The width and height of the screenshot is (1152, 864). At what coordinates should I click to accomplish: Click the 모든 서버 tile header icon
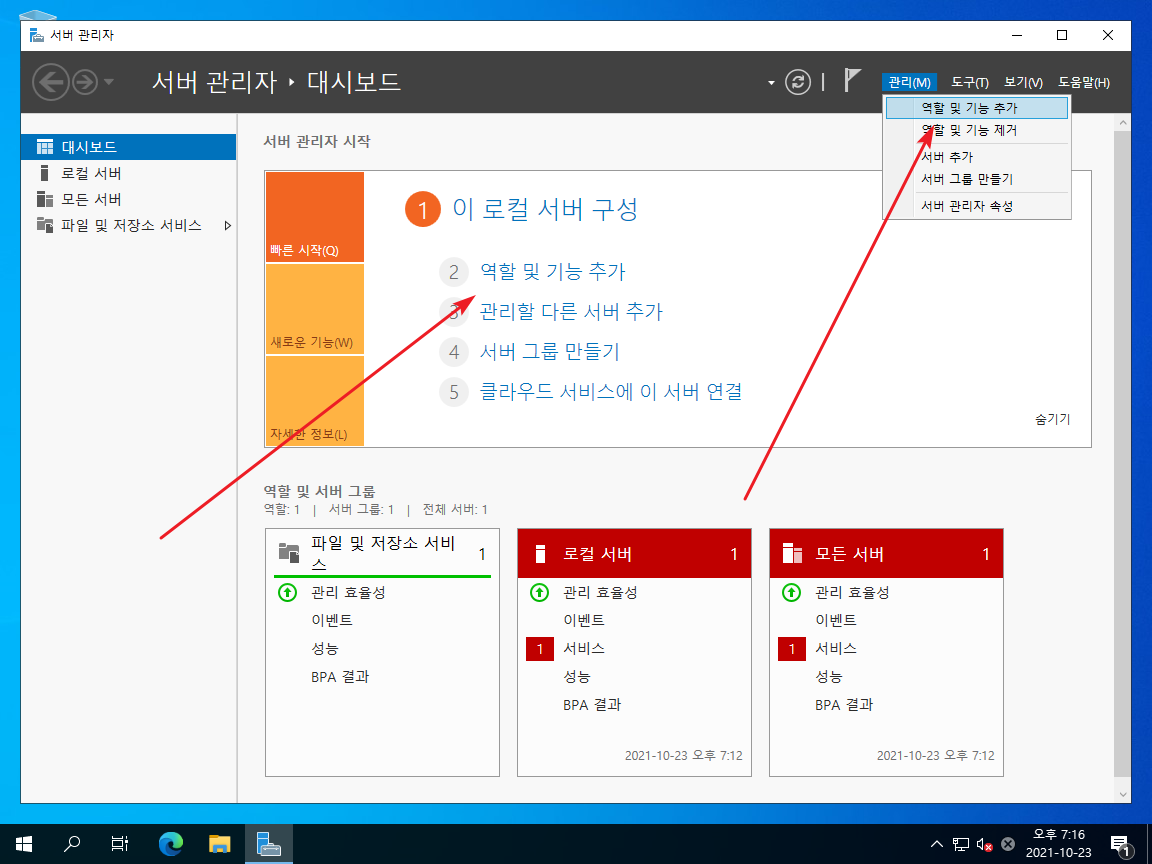point(793,553)
